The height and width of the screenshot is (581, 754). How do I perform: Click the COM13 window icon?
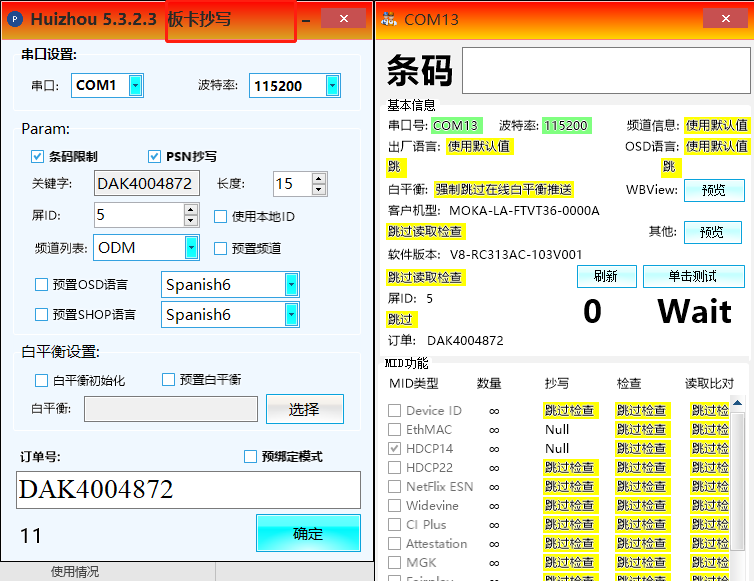pos(390,20)
